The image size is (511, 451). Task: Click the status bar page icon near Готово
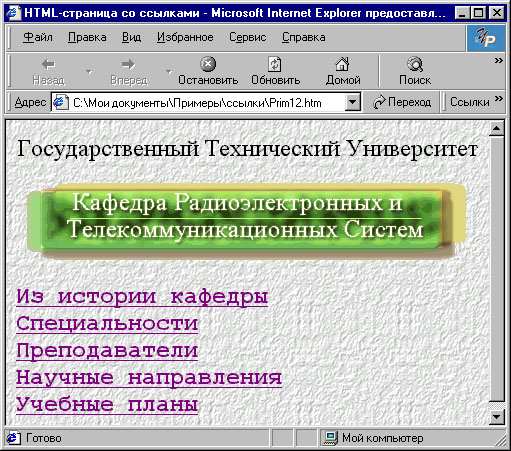coord(13,438)
